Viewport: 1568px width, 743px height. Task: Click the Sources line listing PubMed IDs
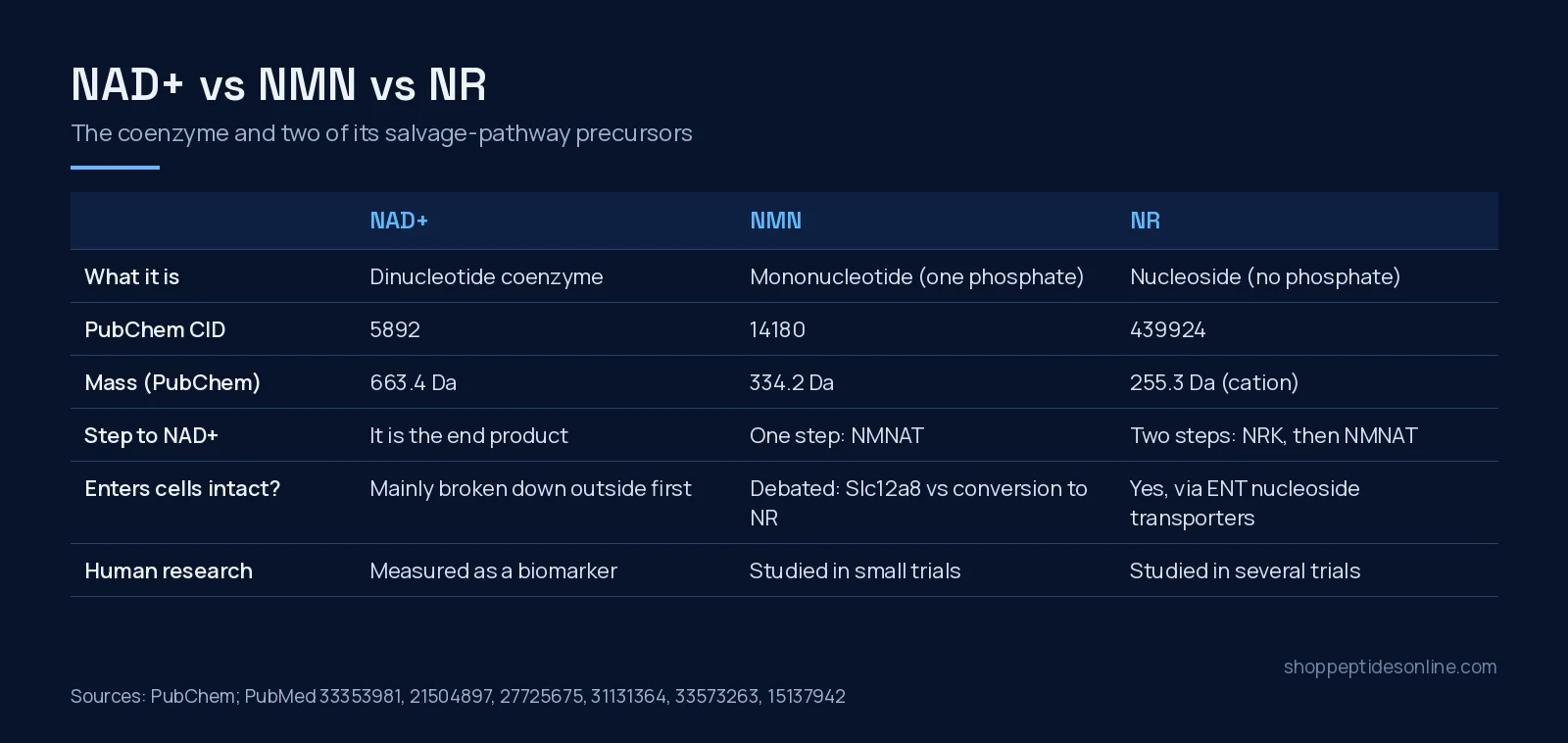pyautogui.click(x=458, y=697)
